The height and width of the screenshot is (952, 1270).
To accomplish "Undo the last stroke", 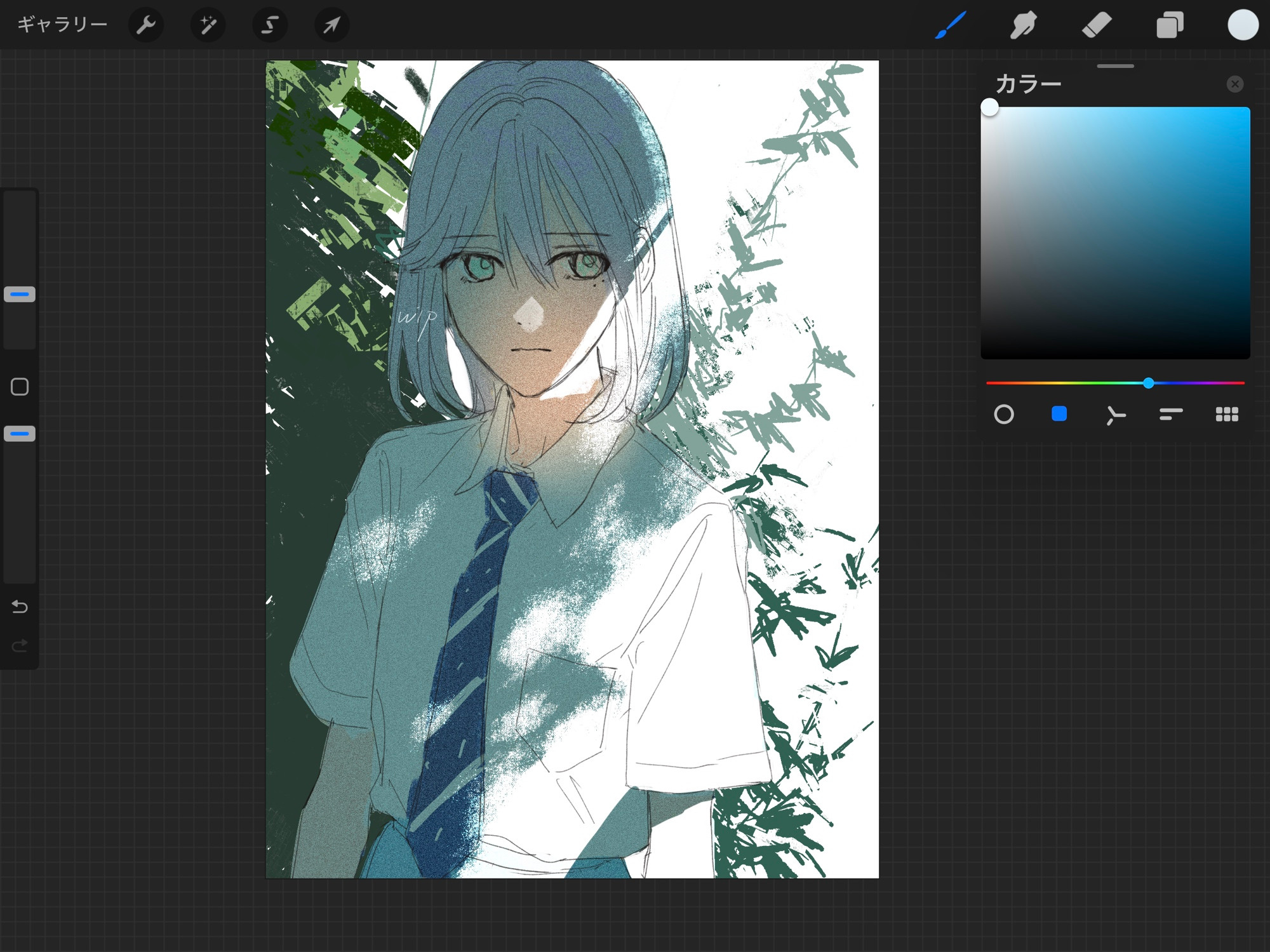I will [20, 607].
